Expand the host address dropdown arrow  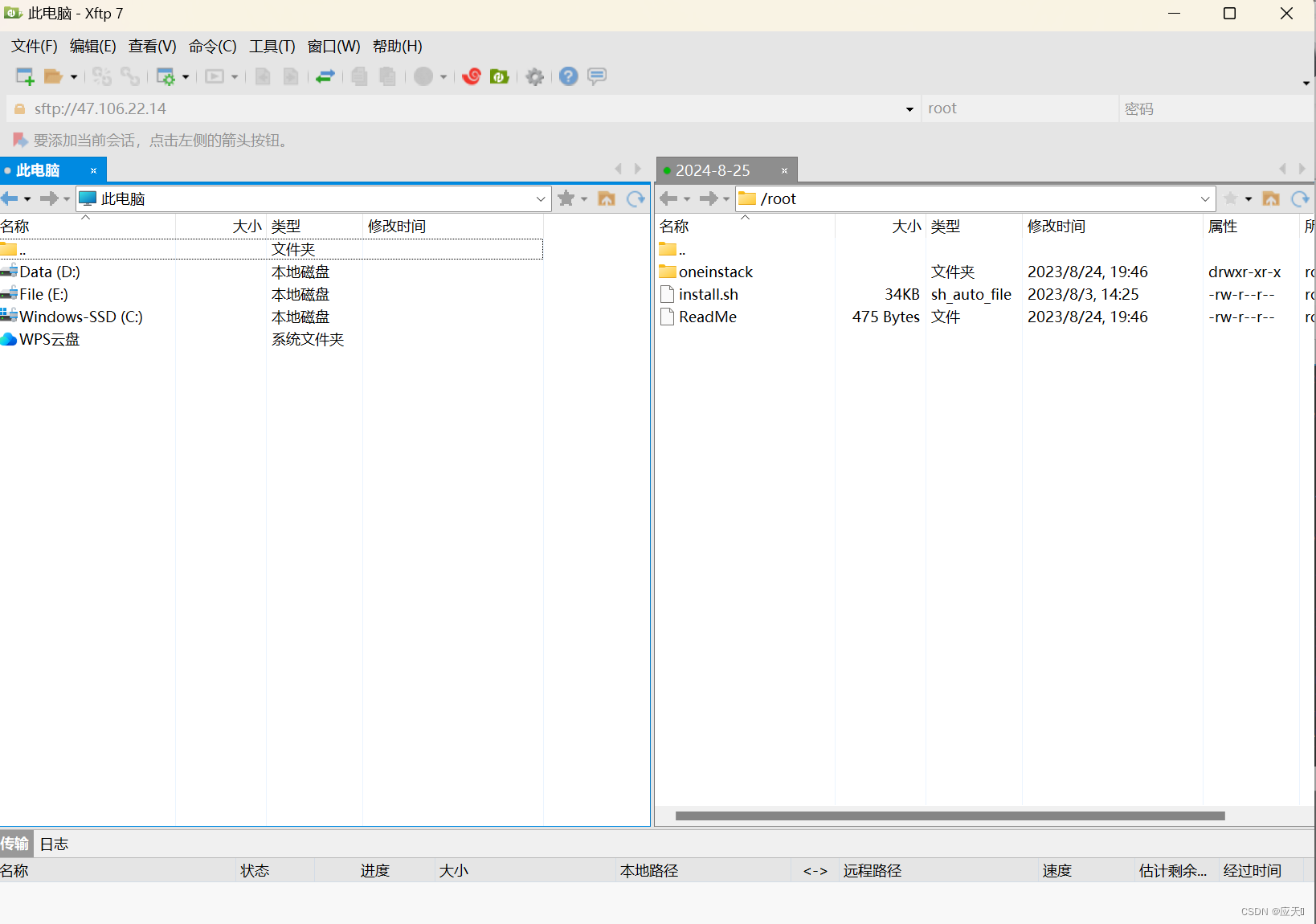click(x=909, y=109)
